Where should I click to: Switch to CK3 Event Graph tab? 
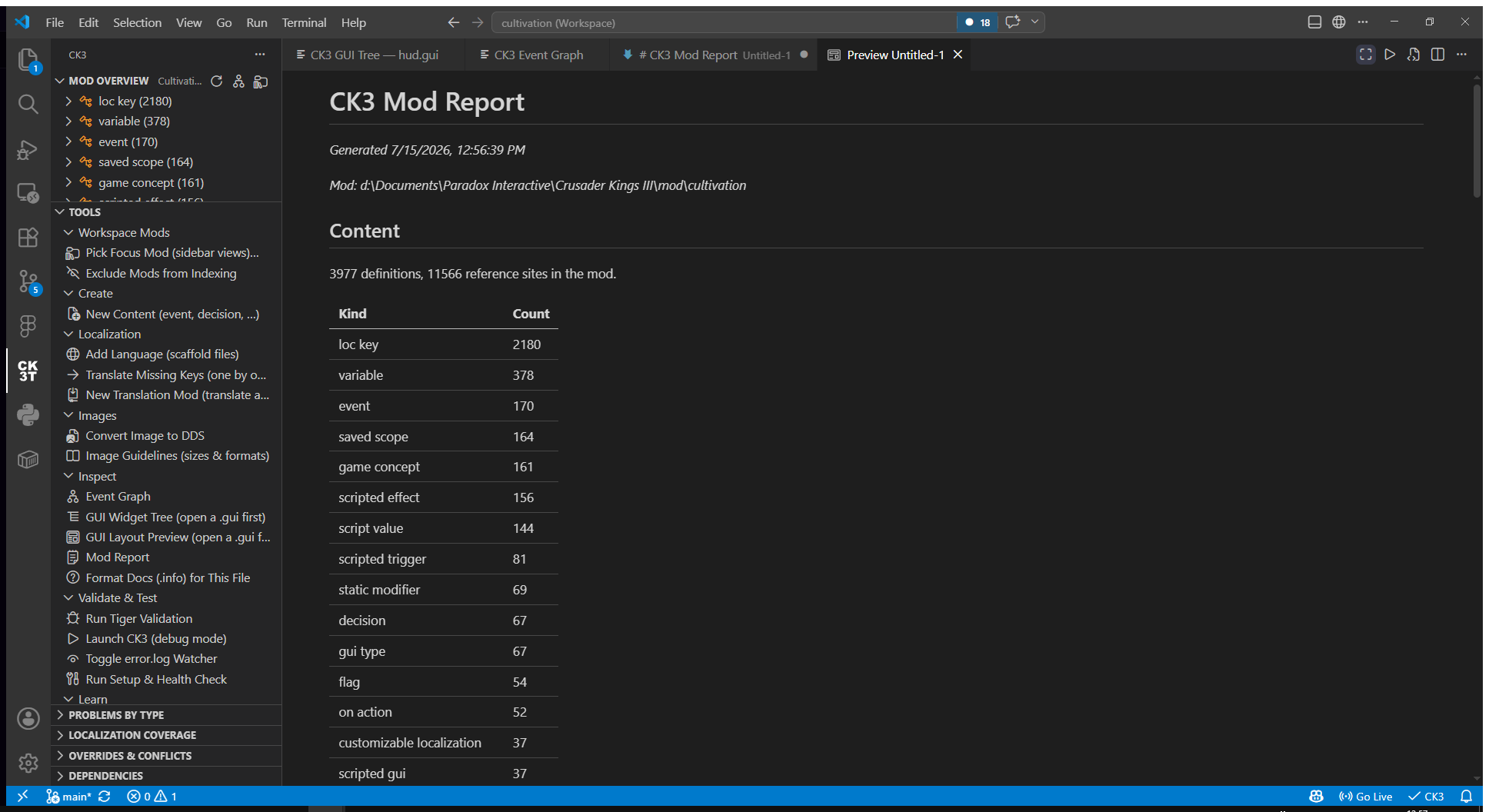[x=538, y=55]
